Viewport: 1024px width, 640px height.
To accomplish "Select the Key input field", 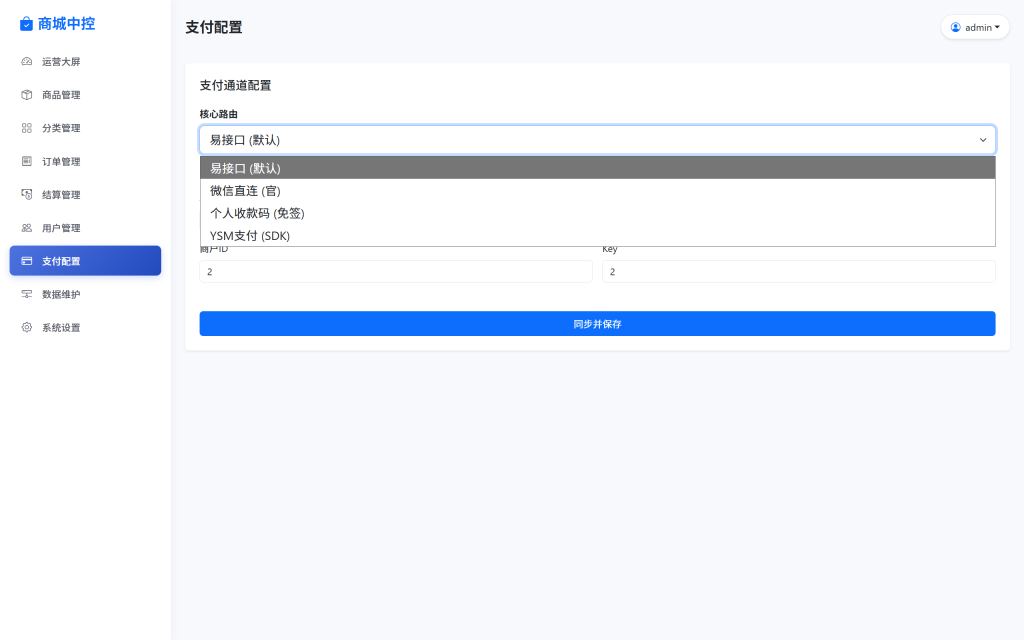I will 798,271.
